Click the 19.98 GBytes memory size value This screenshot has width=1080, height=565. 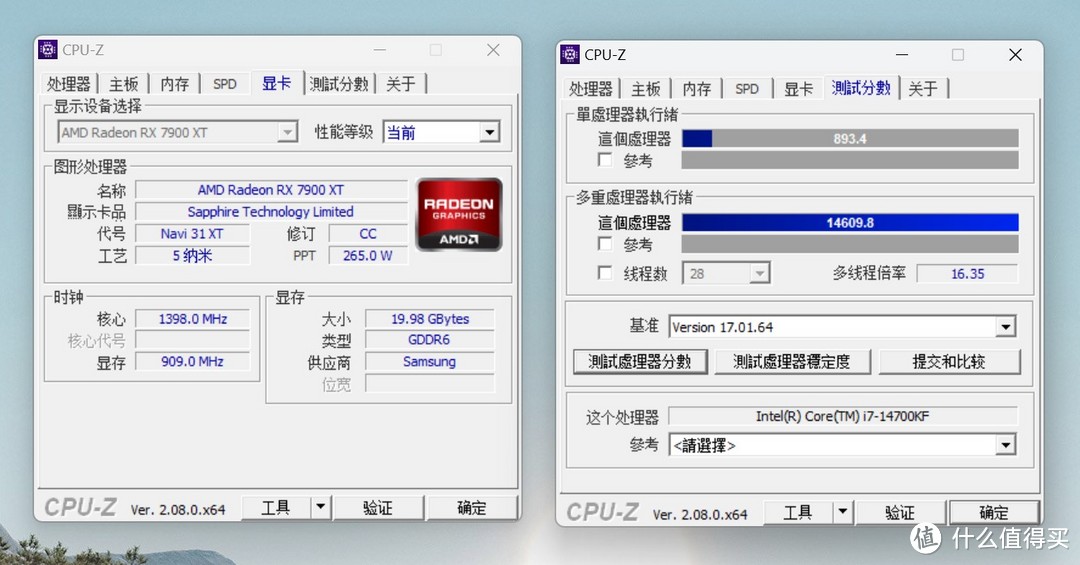point(430,319)
